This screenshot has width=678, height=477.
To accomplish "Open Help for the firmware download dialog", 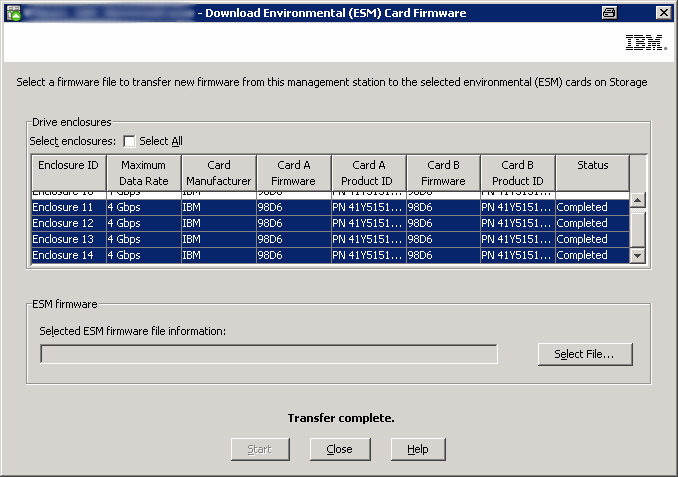I will 417,449.
